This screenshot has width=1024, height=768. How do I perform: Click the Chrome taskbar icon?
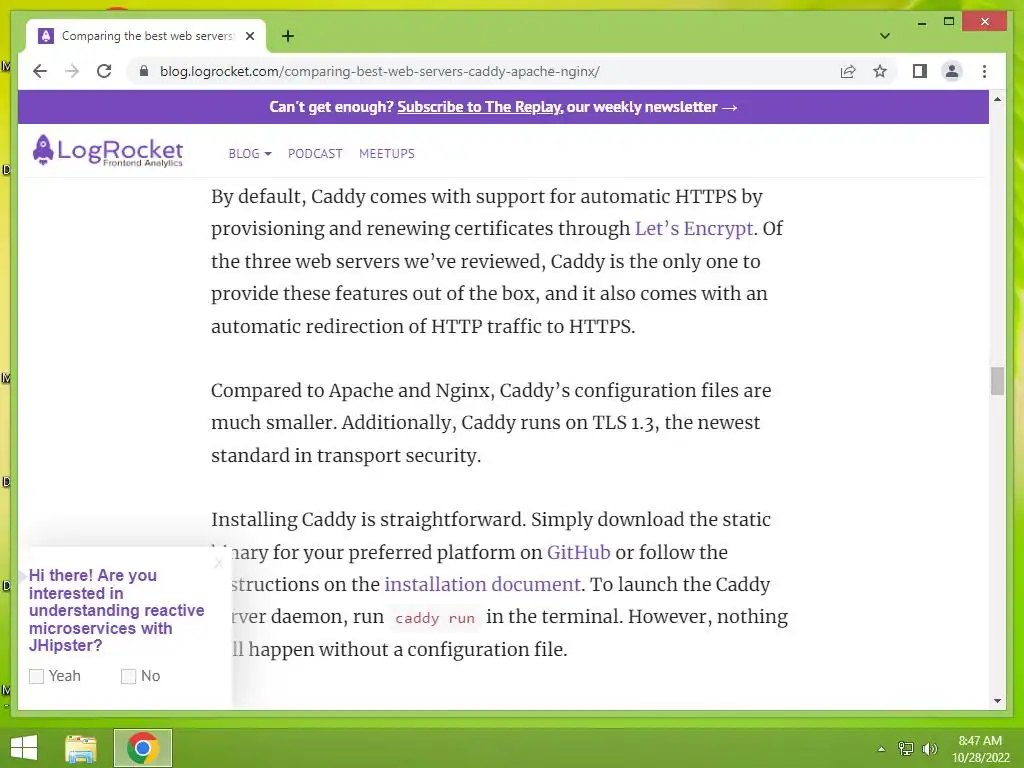point(142,748)
